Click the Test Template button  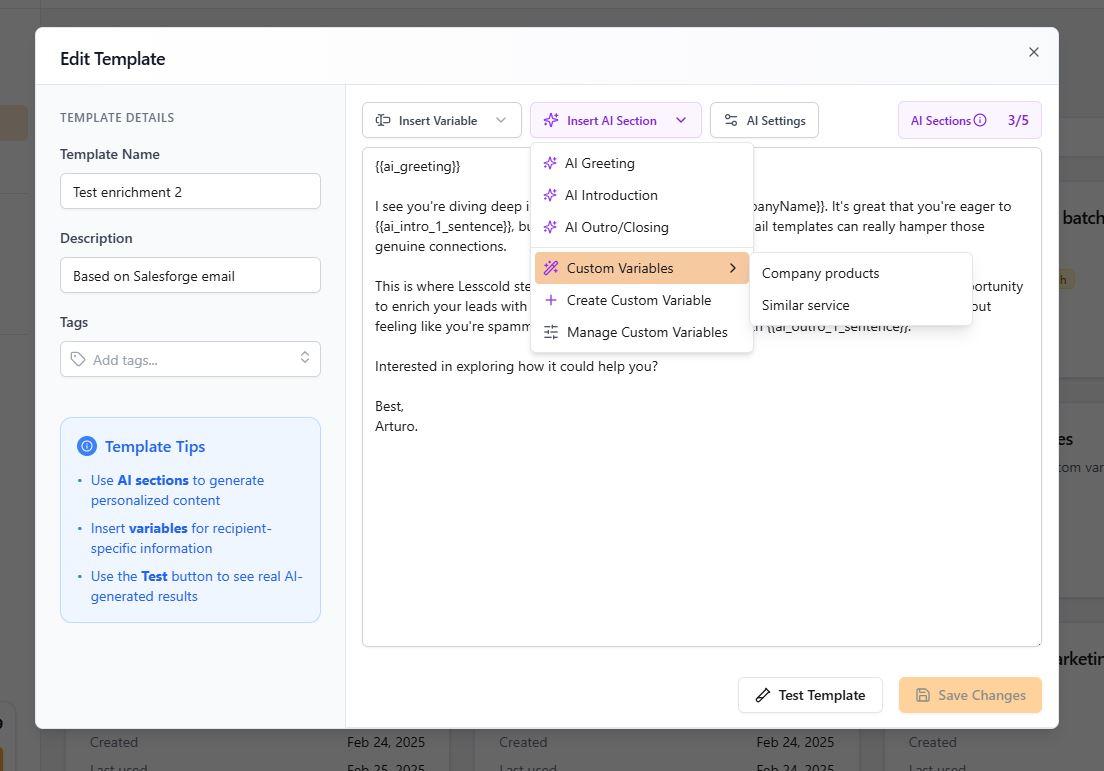(x=810, y=695)
